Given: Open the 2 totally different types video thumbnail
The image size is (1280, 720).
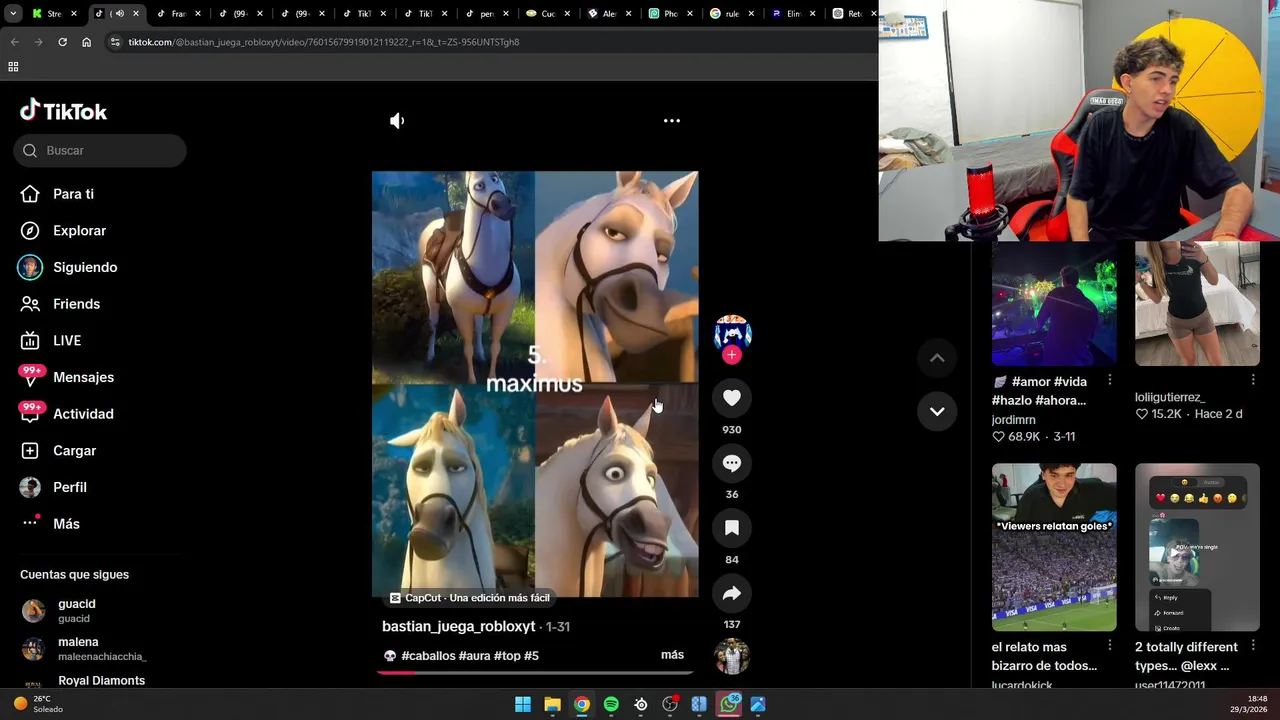Looking at the screenshot, I should [1197, 547].
